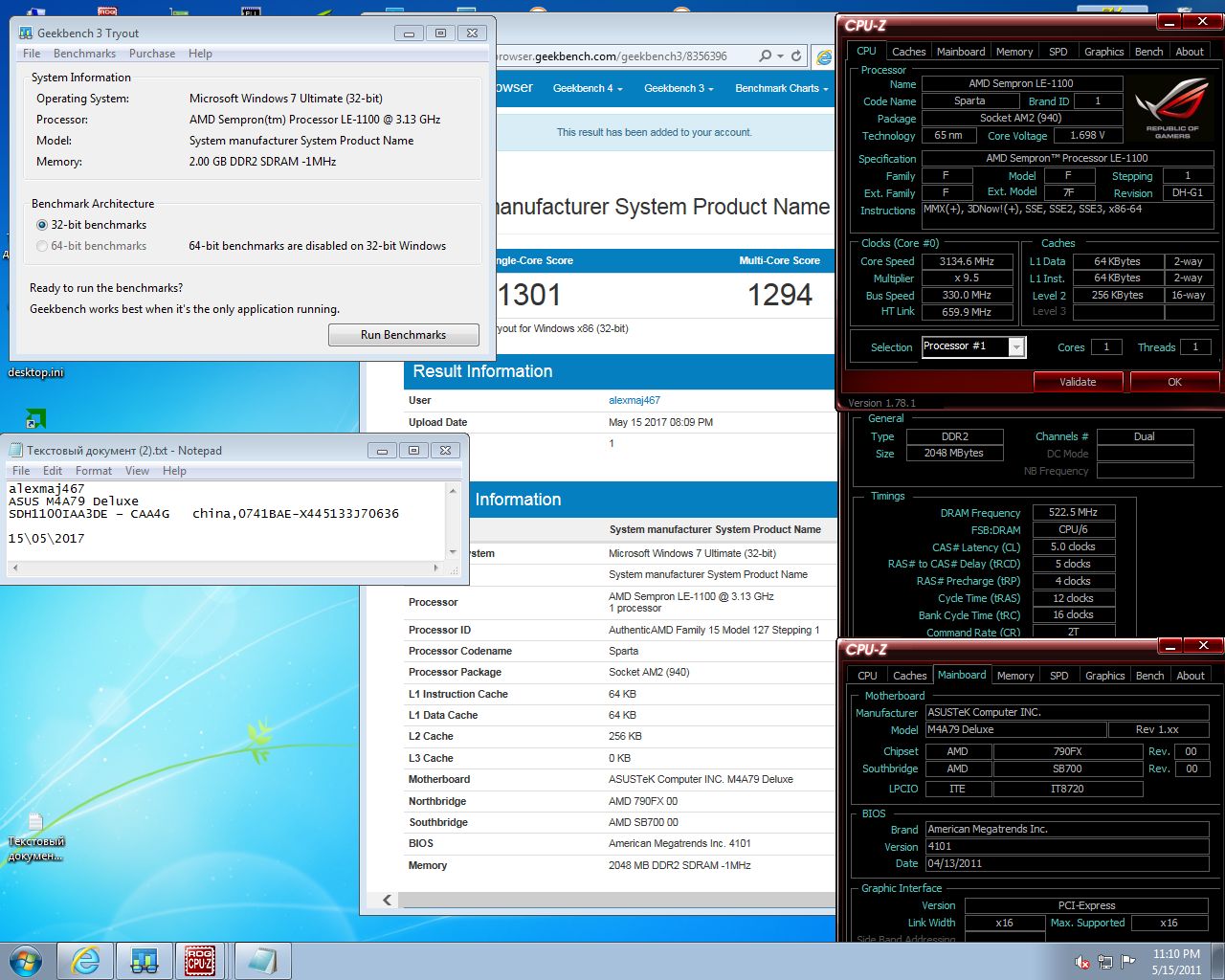Click the browser refresh icon
Image resolution: width=1225 pixels, height=980 pixels.
pyautogui.click(x=796, y=56)
